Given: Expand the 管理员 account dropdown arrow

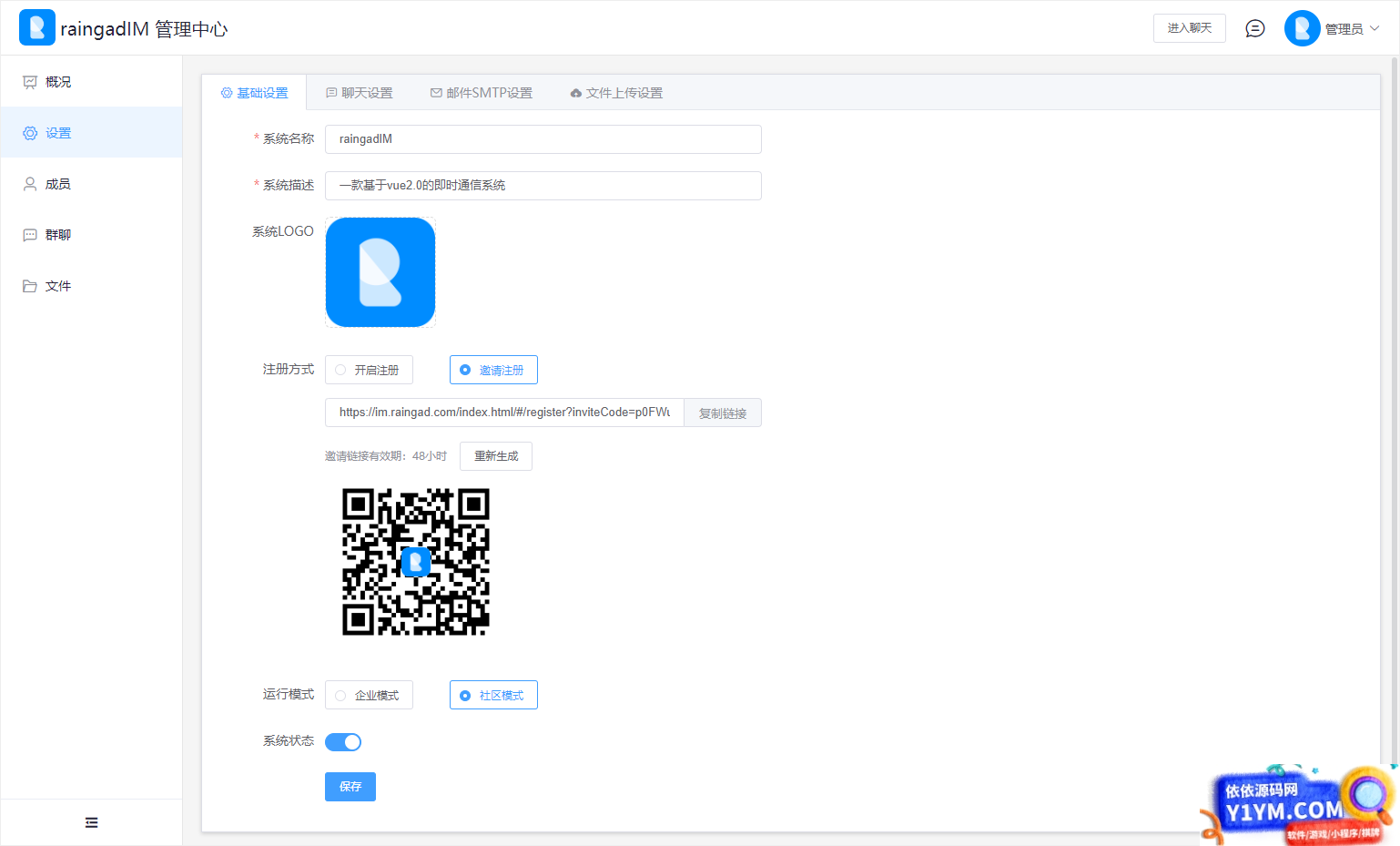Looking at the screenshot, I should [x=1375, y=28].
